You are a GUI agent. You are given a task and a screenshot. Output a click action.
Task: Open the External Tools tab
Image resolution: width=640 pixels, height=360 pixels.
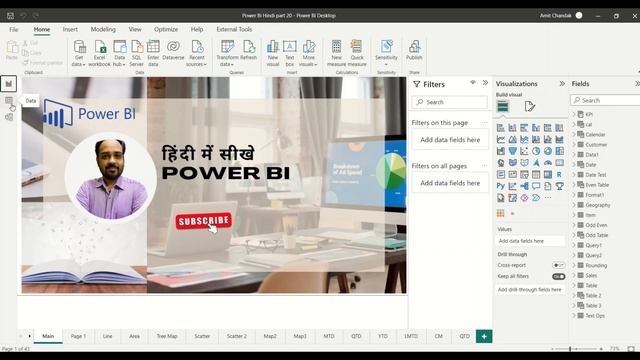(x=234, y=29)
